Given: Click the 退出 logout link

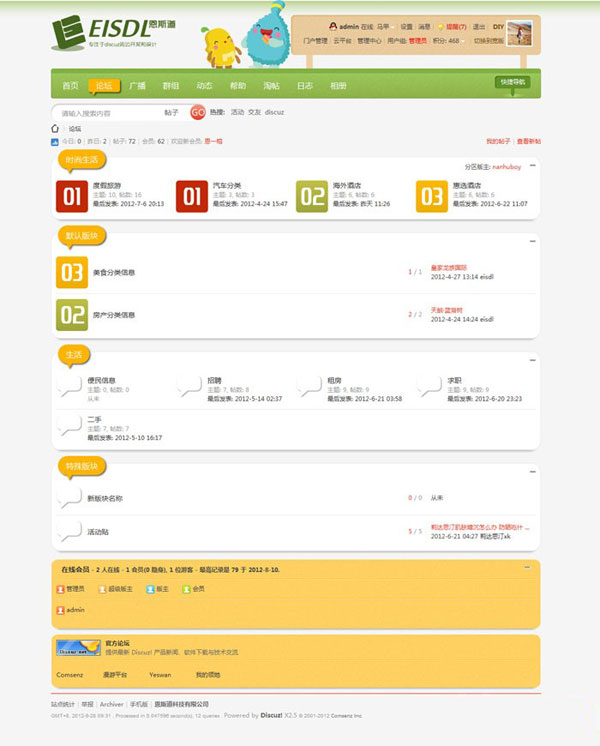Looking at the screenshot, I should click(x=478, y=27).
